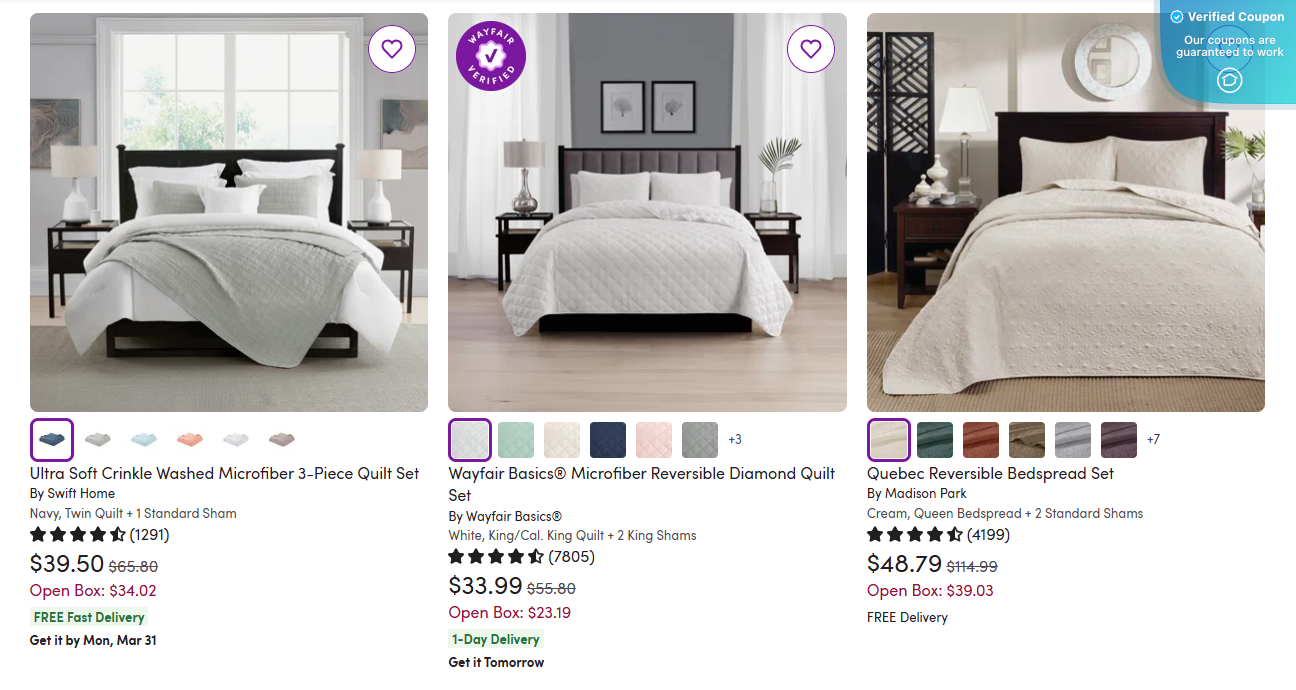This screenshot has width=1296, height=690.
Task: Click the 1-Day Delivery badge
Action: [x=495, y=639]
